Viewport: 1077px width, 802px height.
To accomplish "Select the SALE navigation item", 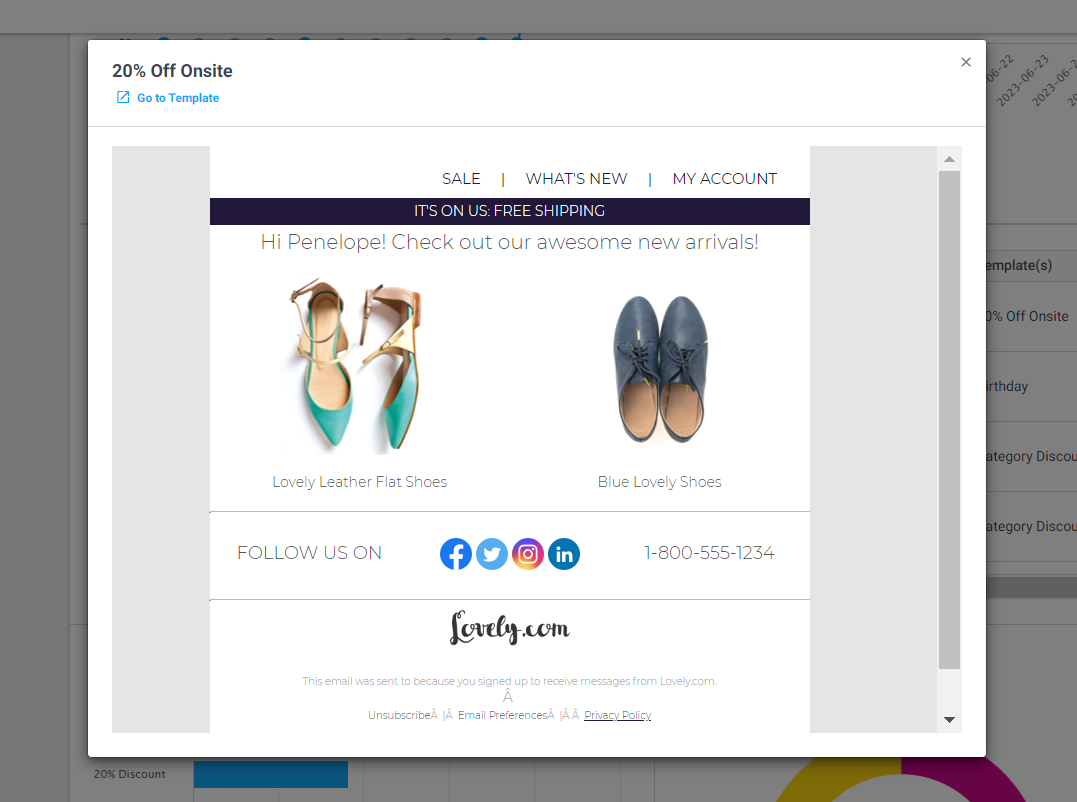I will (x=461, y=179).
